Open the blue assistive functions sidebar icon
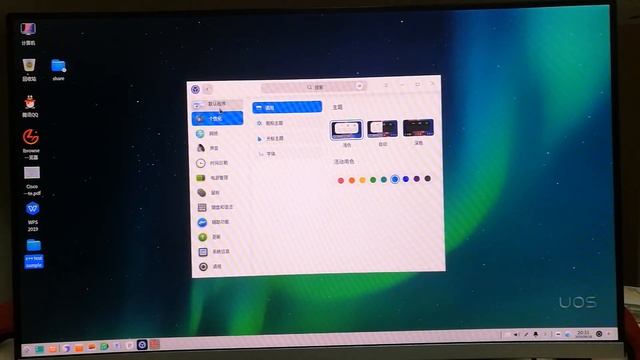This screenshot has height=360, width=640. pyautogui.click(x=202, y=222)
